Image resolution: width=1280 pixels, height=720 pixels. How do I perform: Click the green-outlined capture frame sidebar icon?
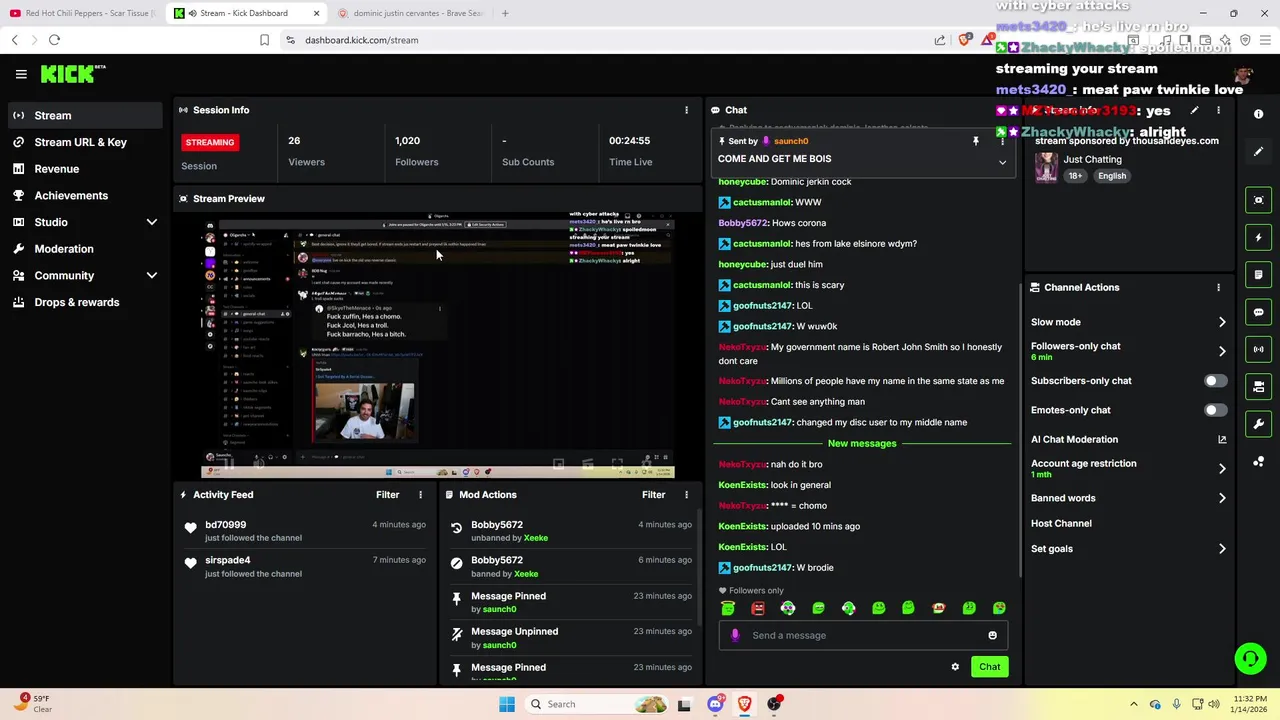point(1259,200)
